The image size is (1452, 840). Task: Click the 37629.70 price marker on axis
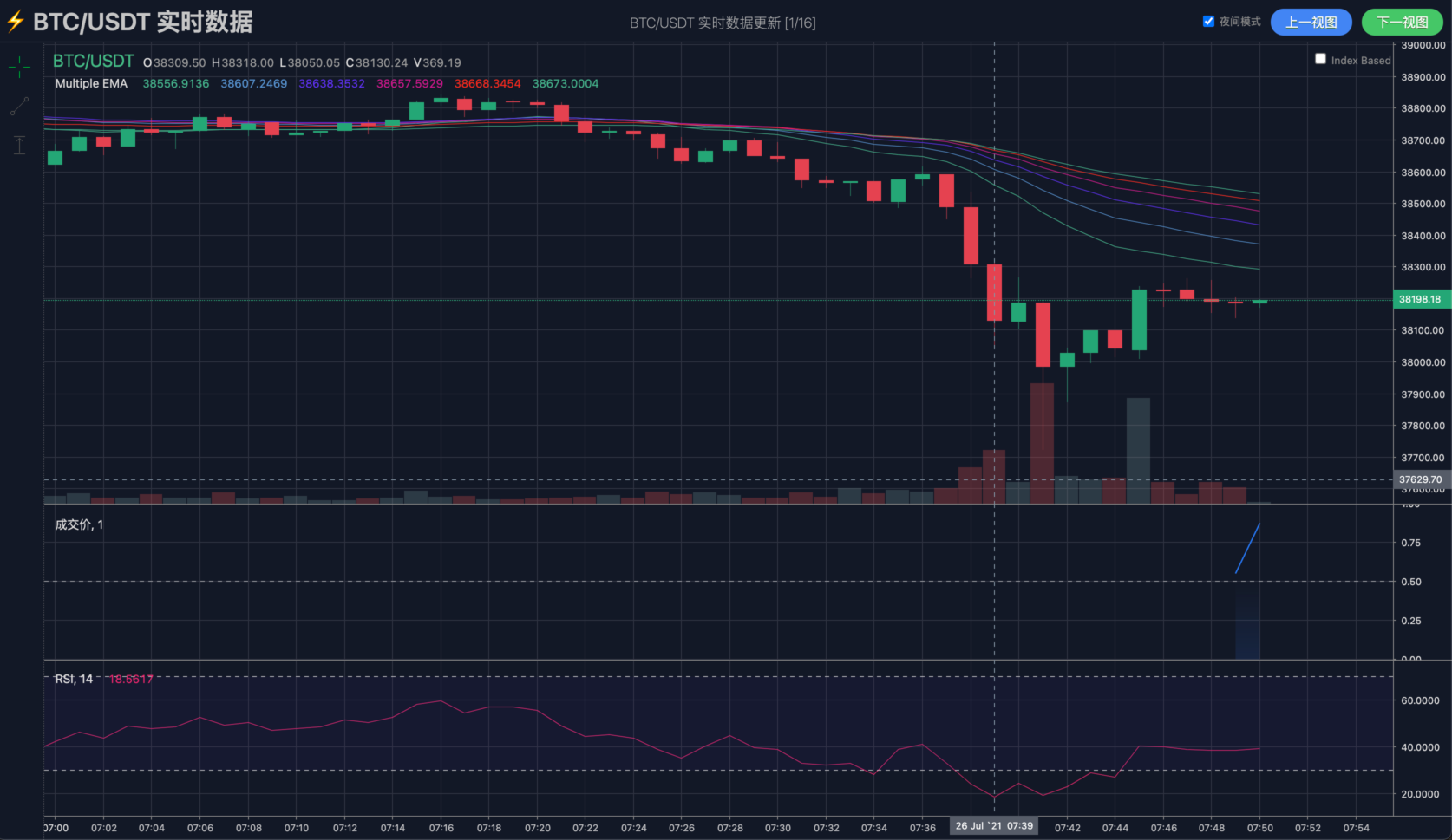(x=1420, y=479)
